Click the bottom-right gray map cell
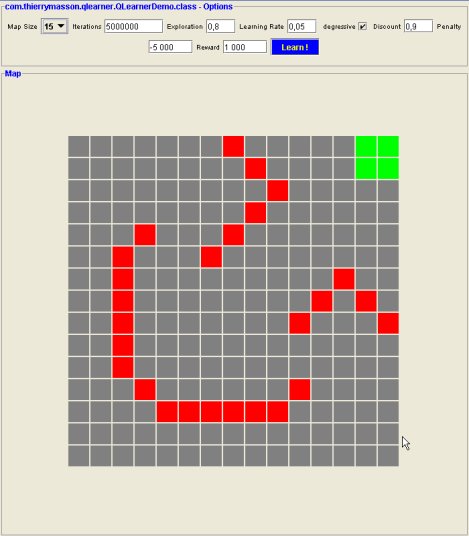The image size is (469, 536). click(x=388, y=456)
